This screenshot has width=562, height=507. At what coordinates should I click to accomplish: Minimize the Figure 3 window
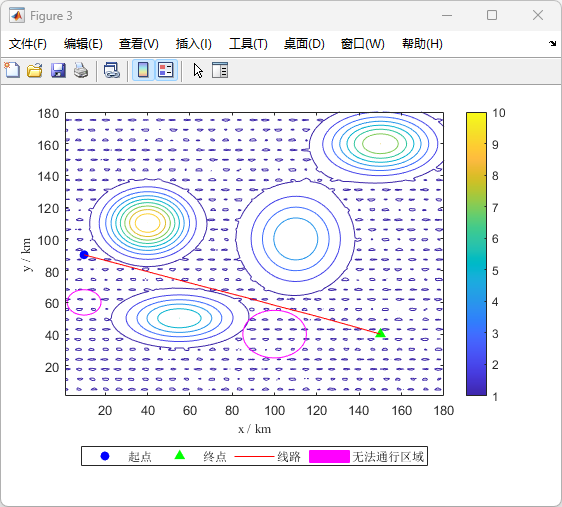[x=447, y=15]
